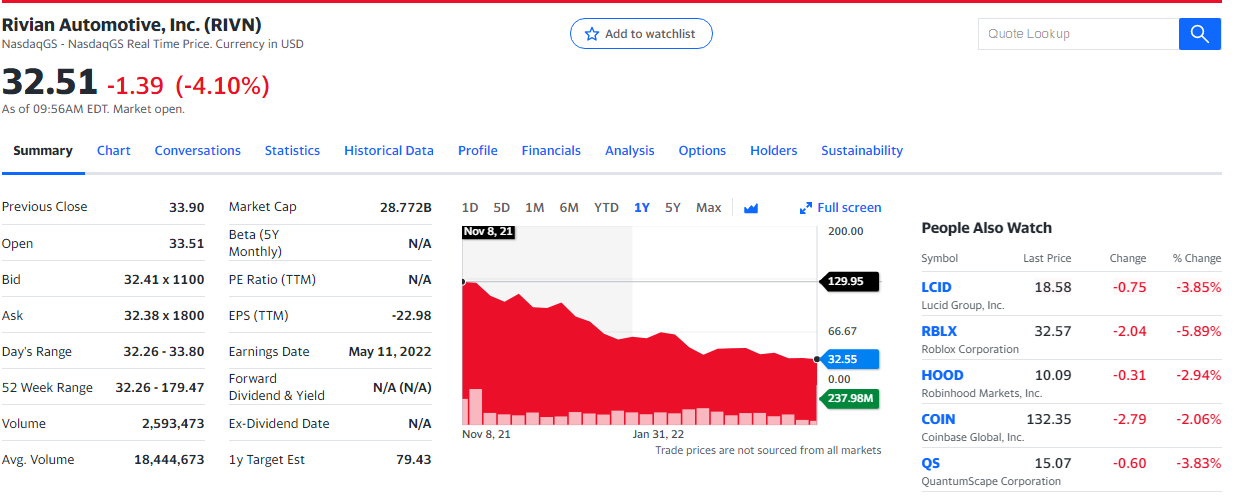
Task: Switch to the Analysis tab
Action: [630, 150]
